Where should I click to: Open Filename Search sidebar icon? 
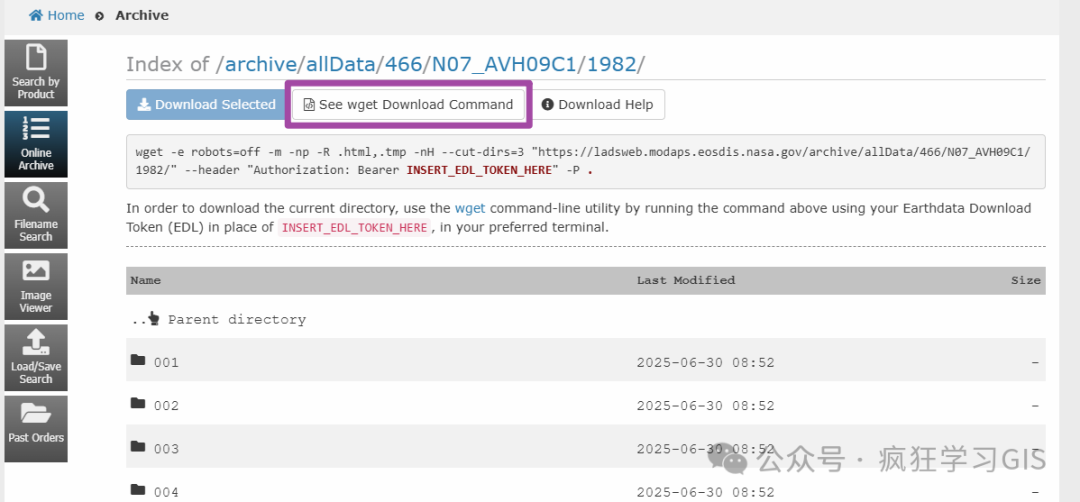[x=36, y=216]
